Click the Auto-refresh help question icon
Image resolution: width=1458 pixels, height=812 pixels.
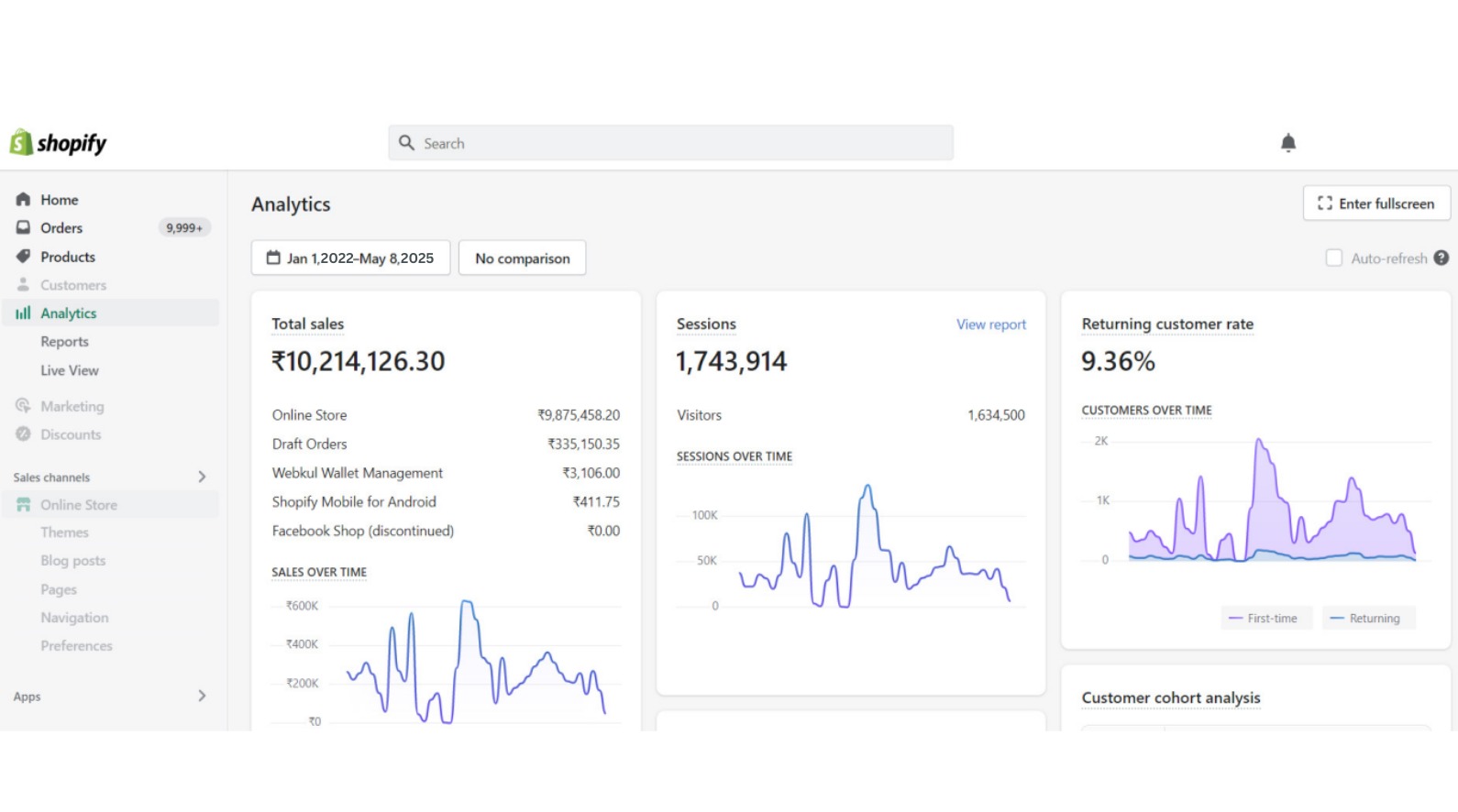[x=1441, y=258]
